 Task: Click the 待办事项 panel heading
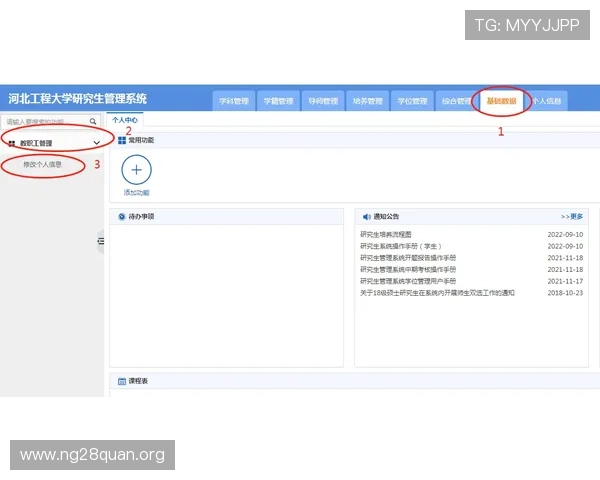[x=141, y=217]
